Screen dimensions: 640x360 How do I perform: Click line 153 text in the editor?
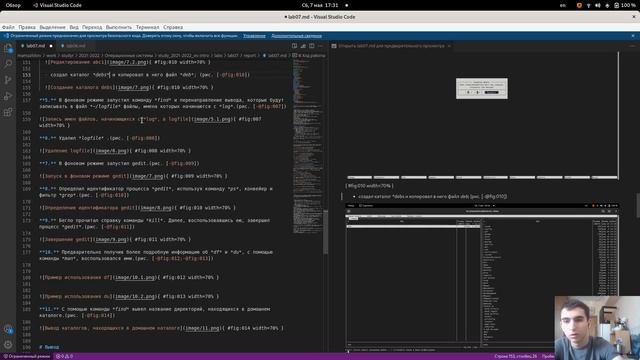pyautogui.click(x=150, y=75)
